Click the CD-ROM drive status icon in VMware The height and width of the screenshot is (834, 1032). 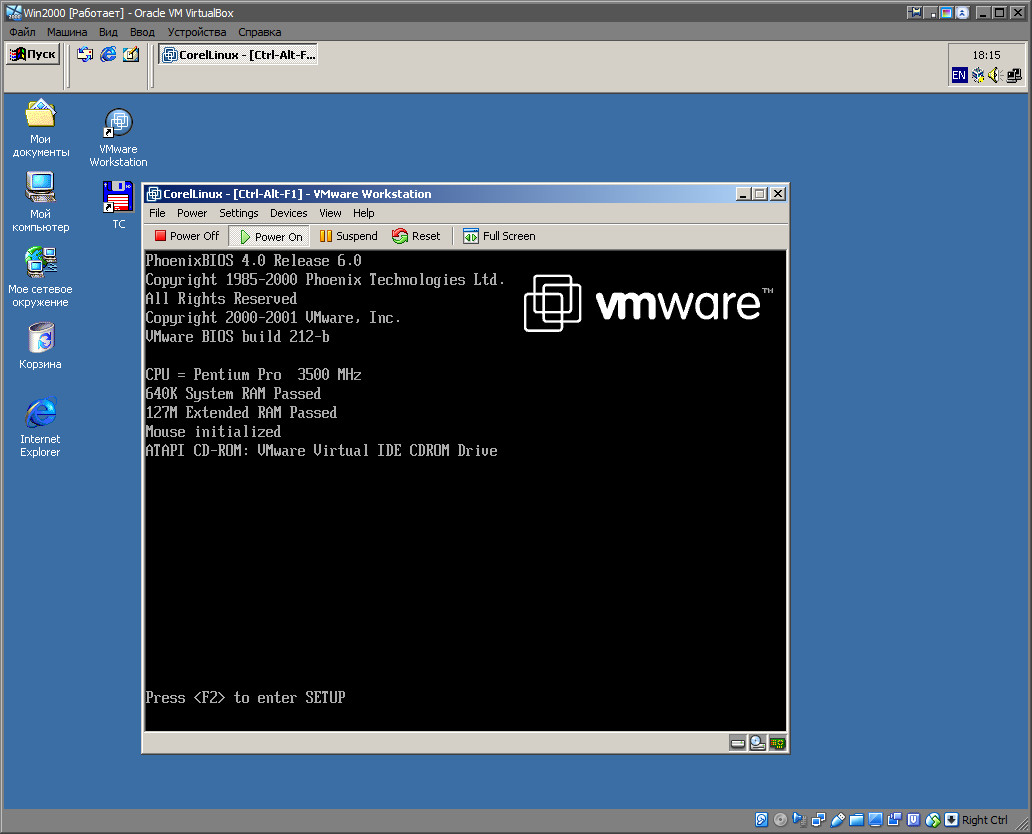(x=758, y=744)
